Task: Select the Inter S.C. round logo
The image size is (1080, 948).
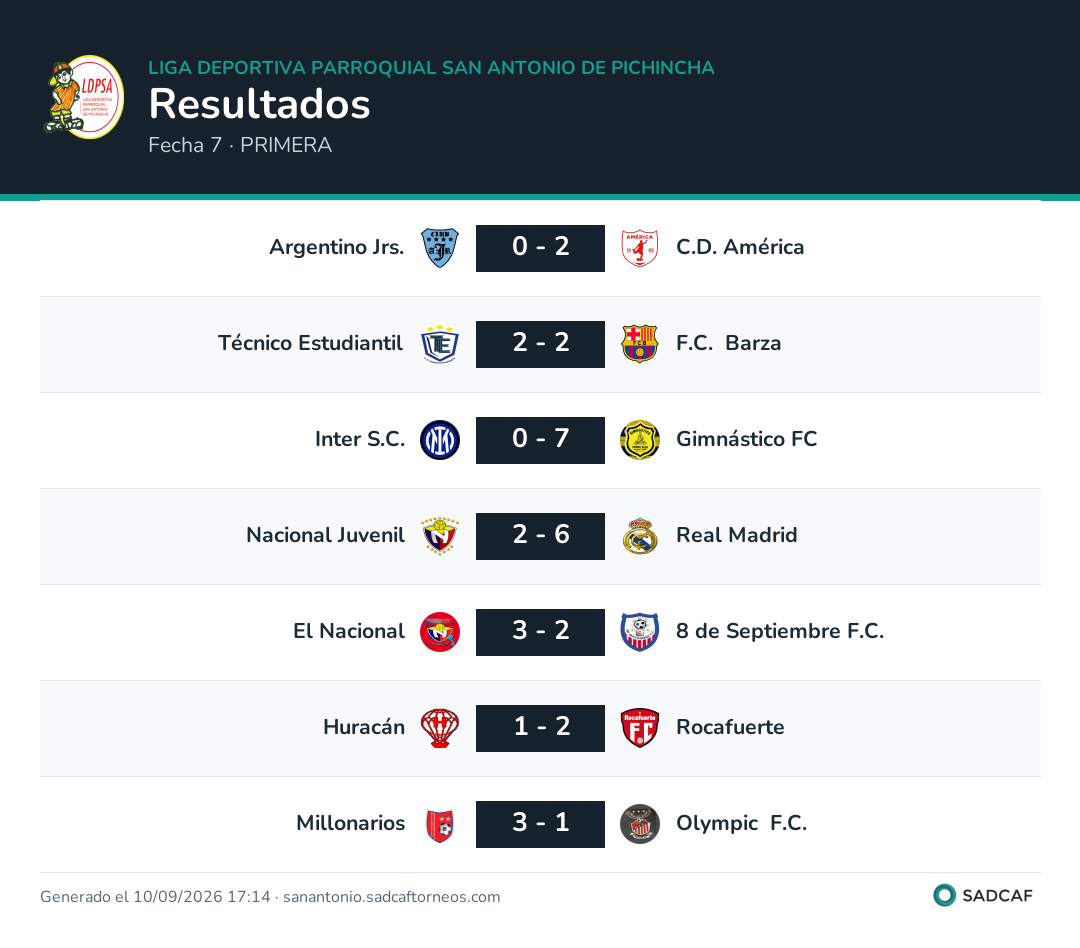Action: coord(440,440)
